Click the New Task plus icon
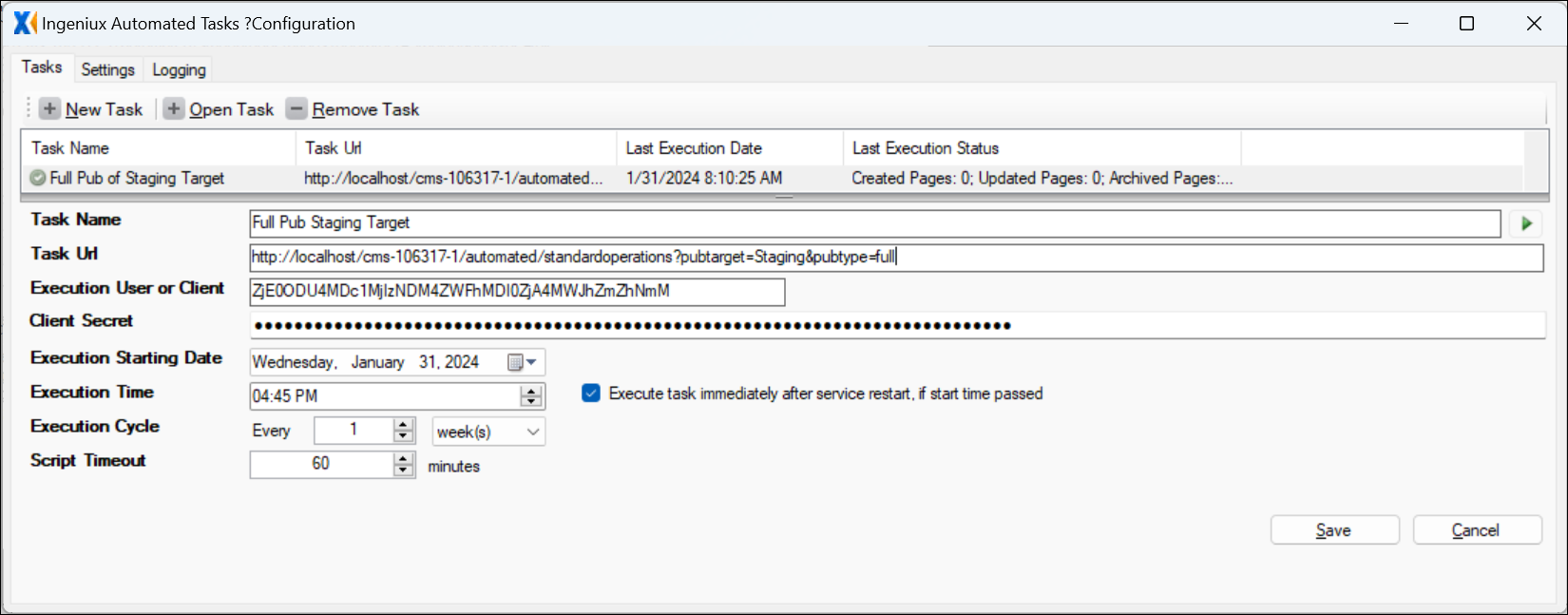Image resolution: width=1568 pixels, height=615 pixels. click(50, 109)
